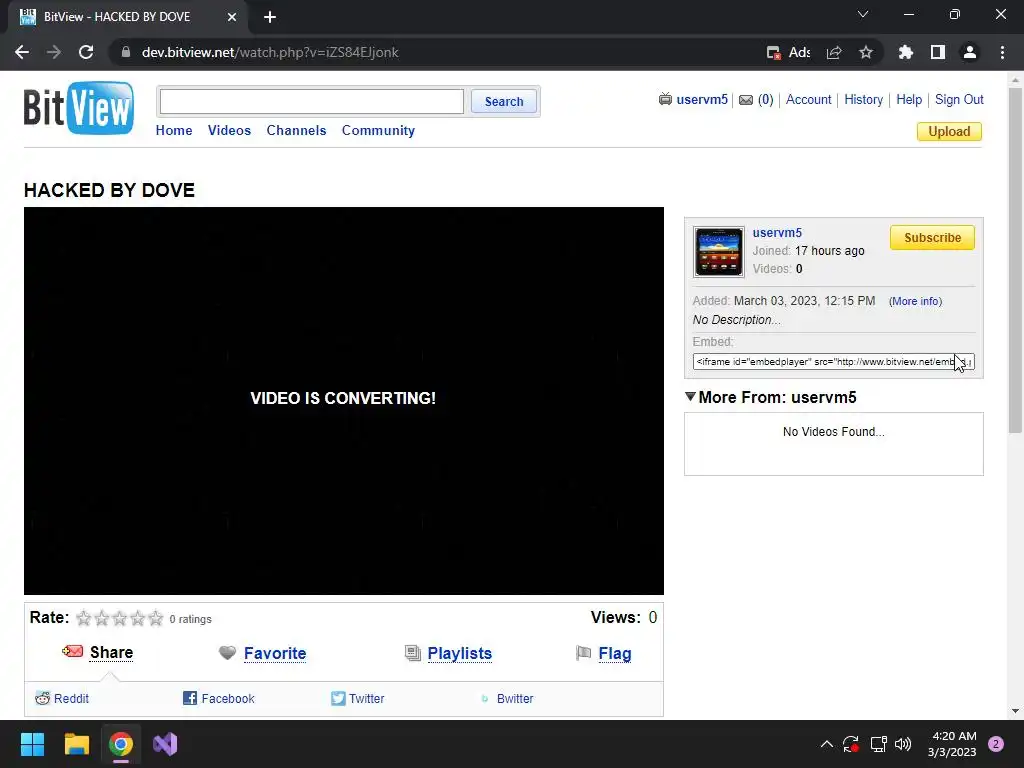The height and width of the screenshot is (768, 1024).
Task: Click the Search button
Action: 504,101
